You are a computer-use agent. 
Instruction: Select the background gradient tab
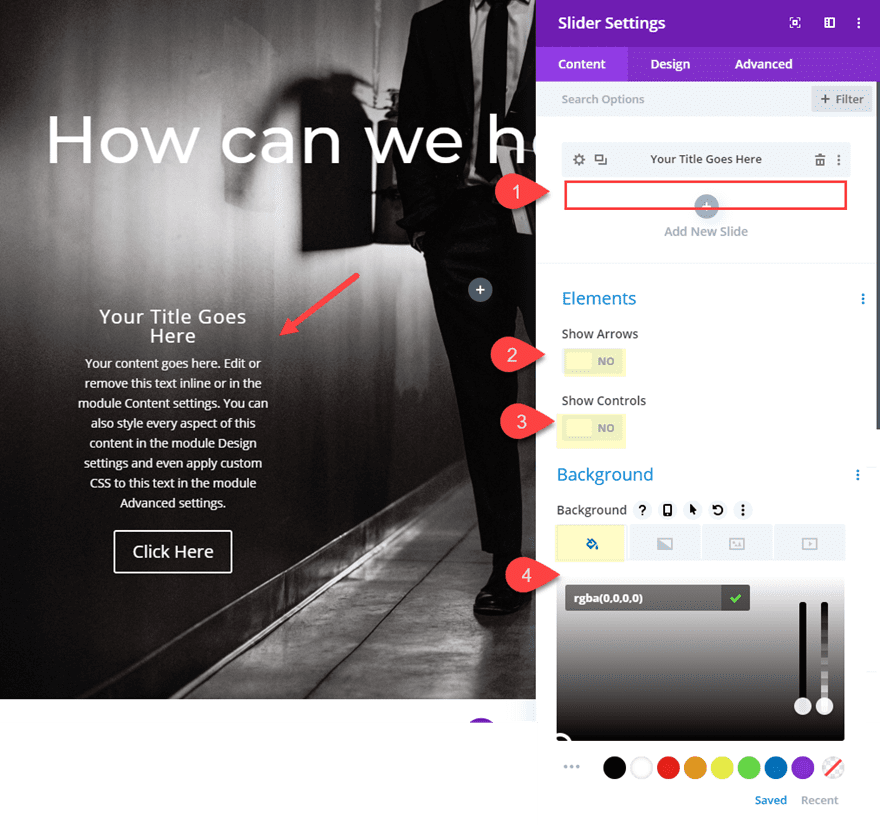click(x=664, y=543)
